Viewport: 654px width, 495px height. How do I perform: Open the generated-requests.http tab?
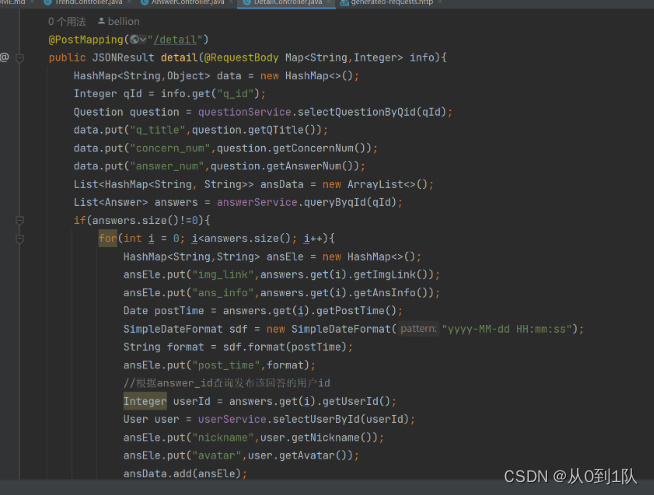coord(391,3)
